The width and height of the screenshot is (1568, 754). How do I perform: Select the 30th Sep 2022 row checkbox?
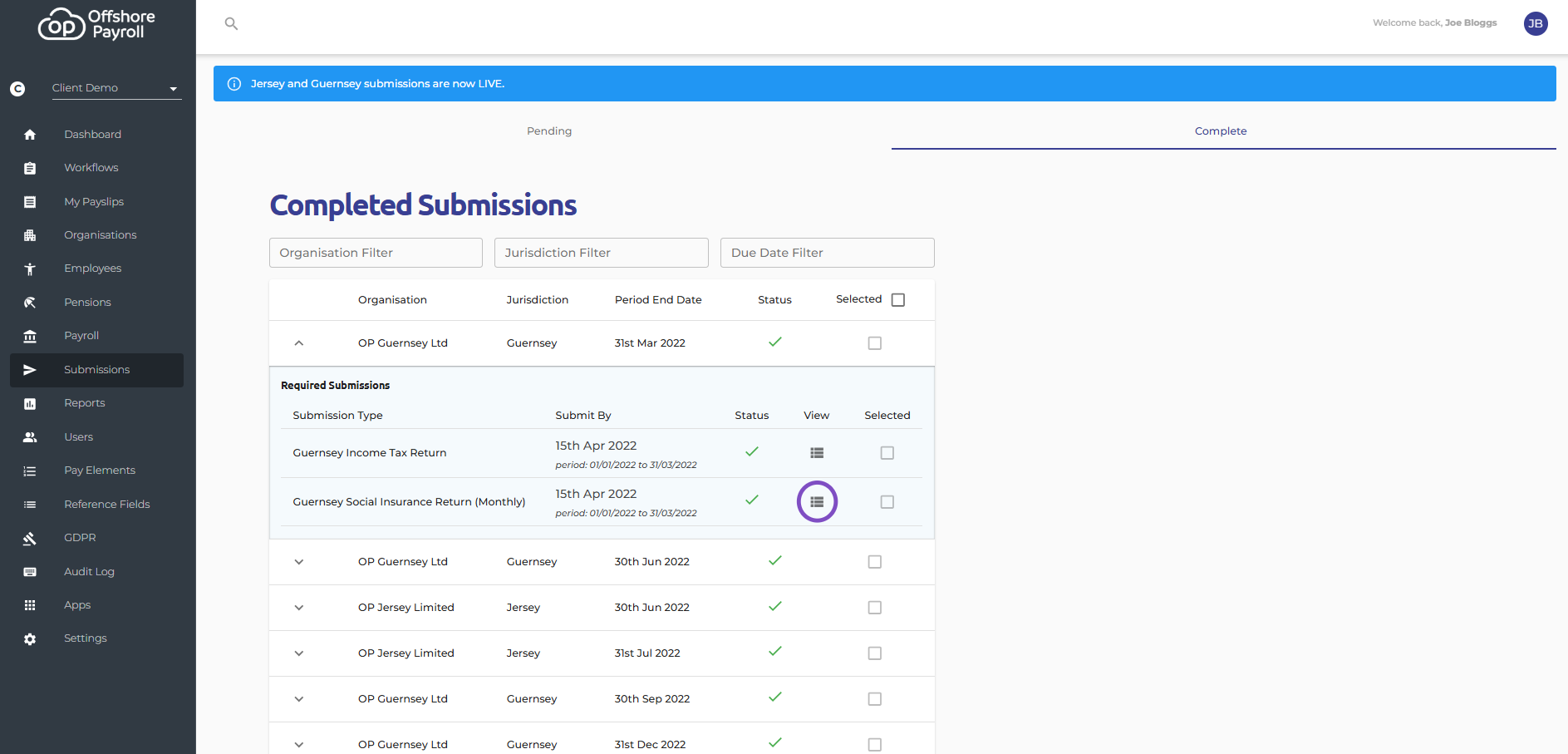pyautogui.click(x=875, y=699)
